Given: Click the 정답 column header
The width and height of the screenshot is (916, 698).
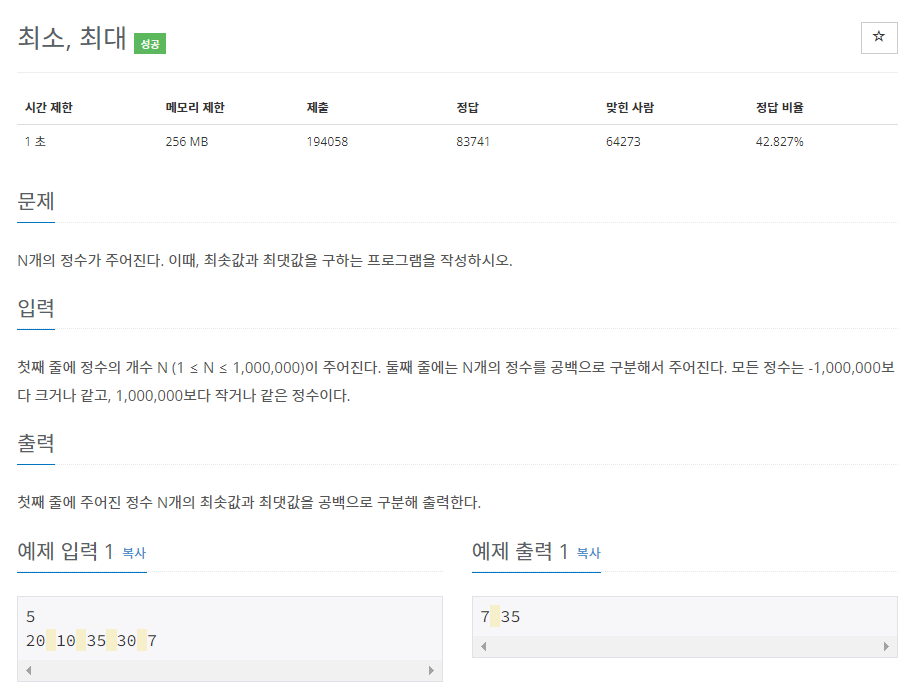Looking at the screenshot, I should pos(467,107).
